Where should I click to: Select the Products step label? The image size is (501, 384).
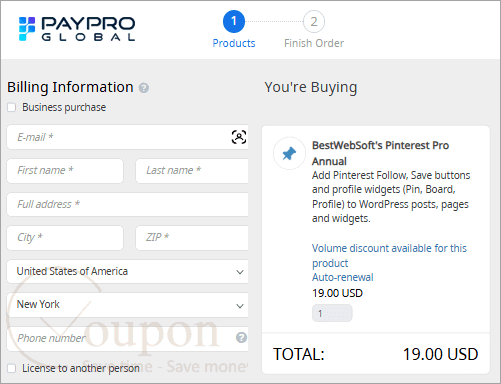234,43
